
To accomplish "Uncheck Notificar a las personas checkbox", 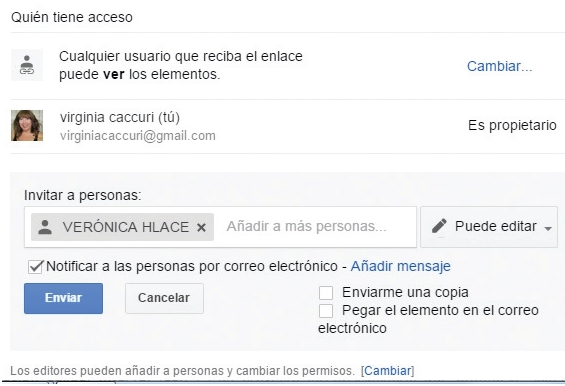I will coord(36,267).
